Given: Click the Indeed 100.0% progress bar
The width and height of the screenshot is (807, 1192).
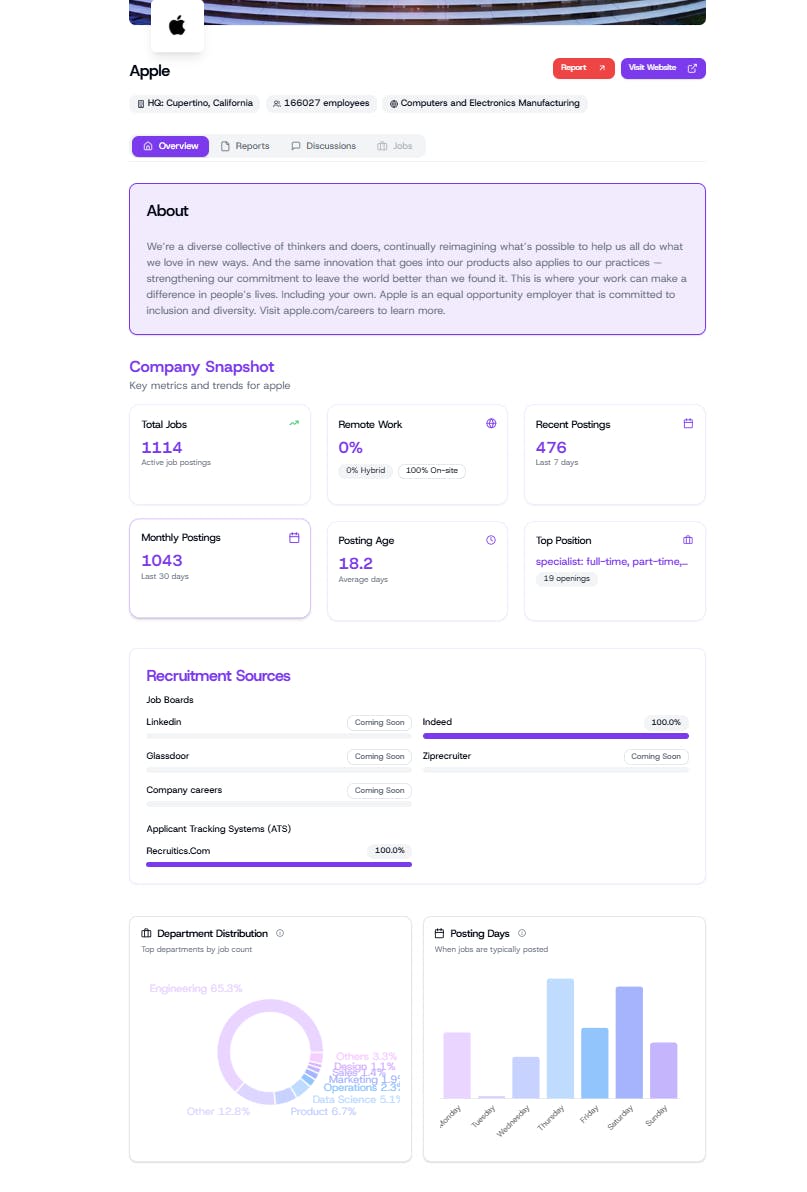Looking at the screenshot, I should 555,736.
